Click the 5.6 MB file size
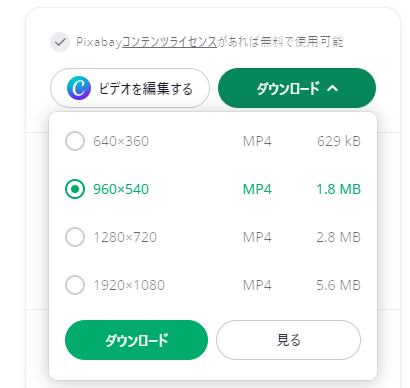This screenshot has width=410, height=388. (x=338, y=285)
